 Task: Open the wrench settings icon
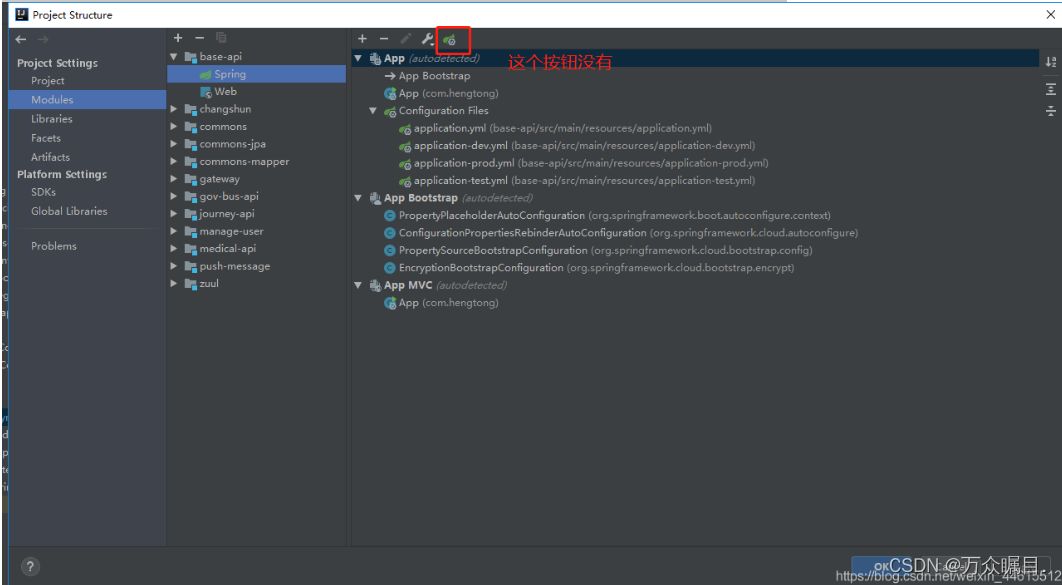click(427, 39)
